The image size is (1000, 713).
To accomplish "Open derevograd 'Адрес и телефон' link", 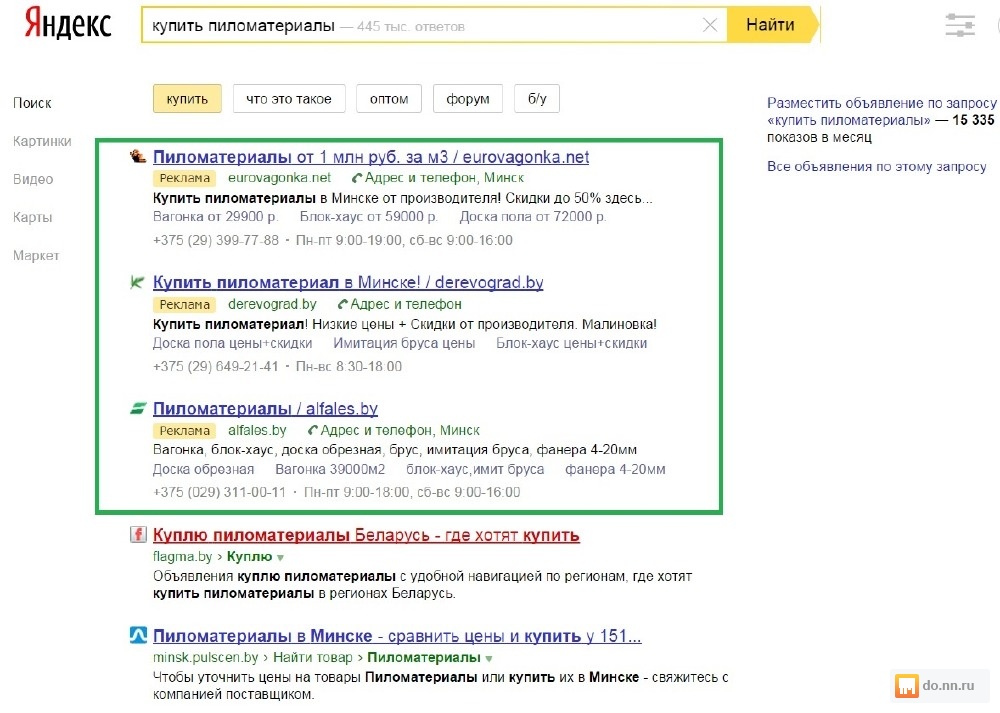I will [x=406, y=304].
